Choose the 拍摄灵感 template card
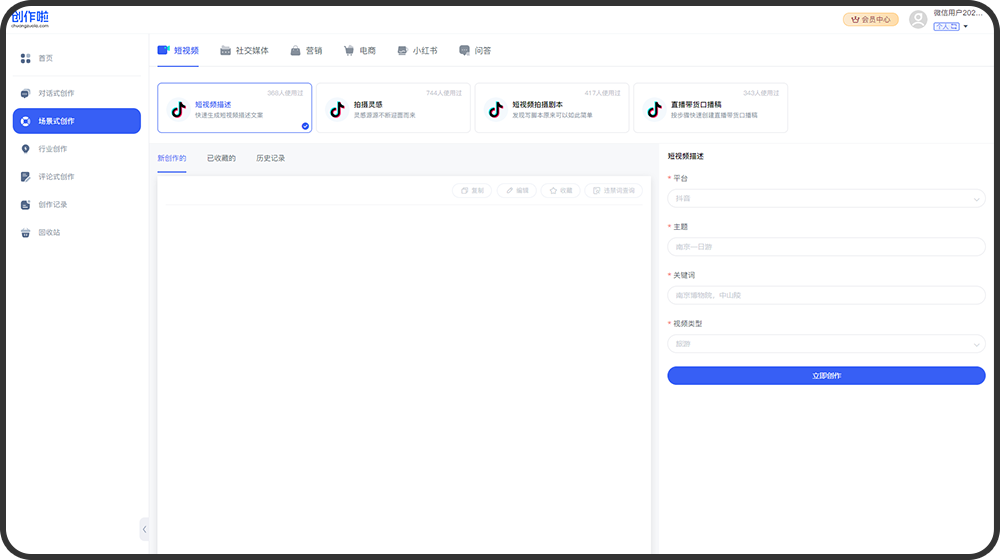The width and height of the screenshot is (1000, 560). (392, 108)
